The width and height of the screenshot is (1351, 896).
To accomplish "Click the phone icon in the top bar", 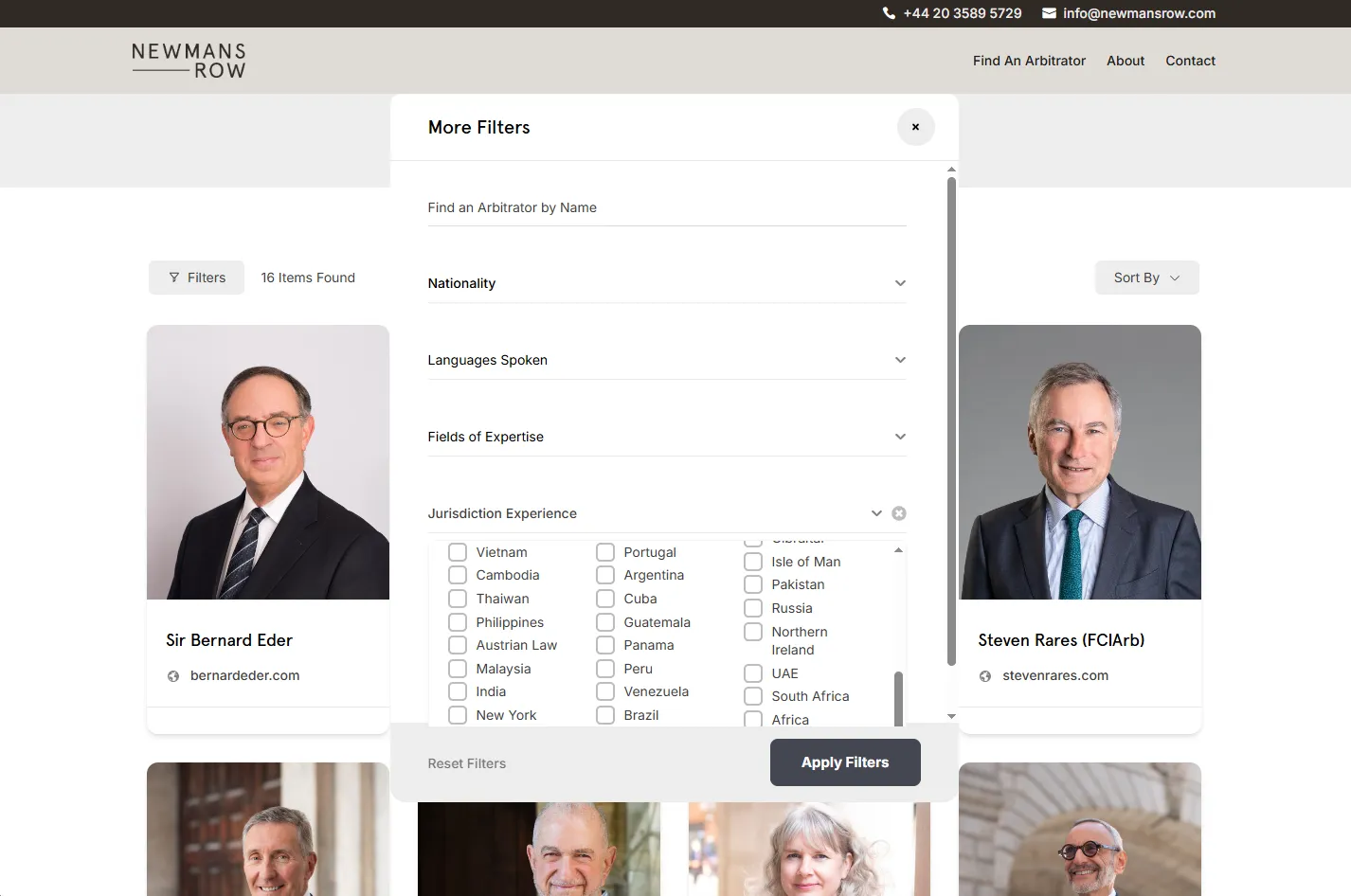I will [889, 13].
